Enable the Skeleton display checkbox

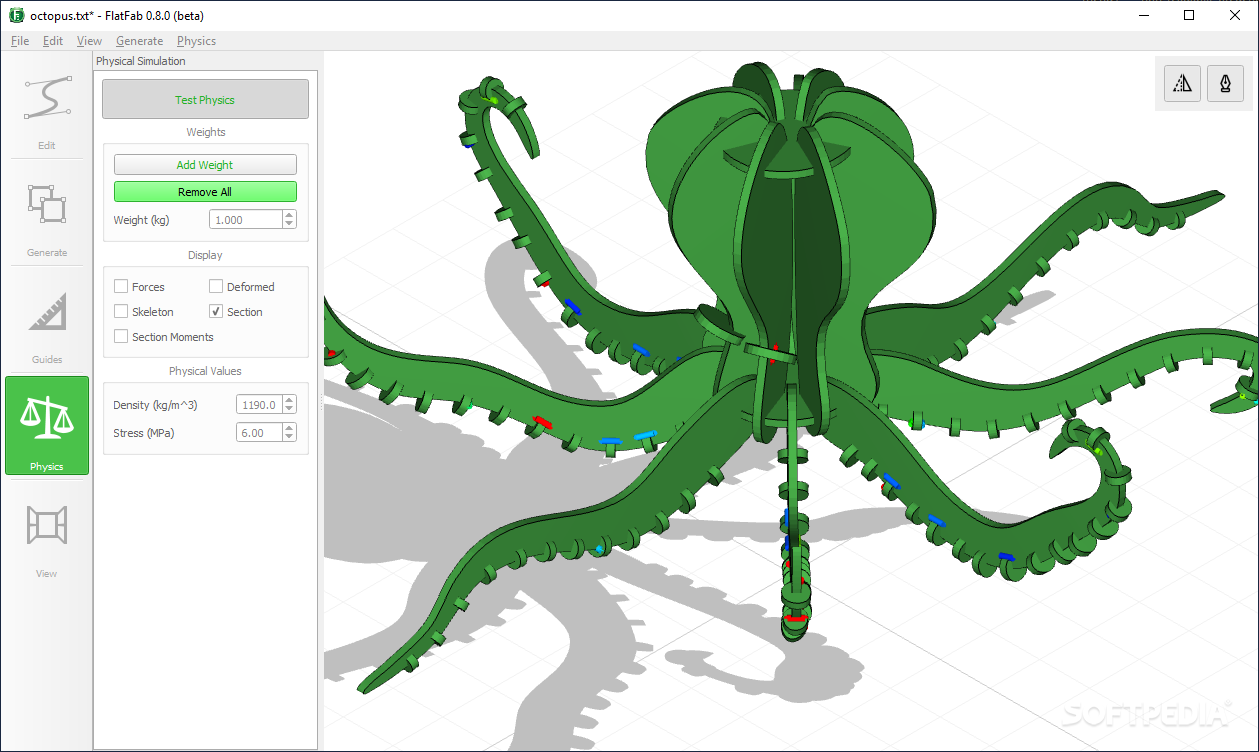pos(121,311)
